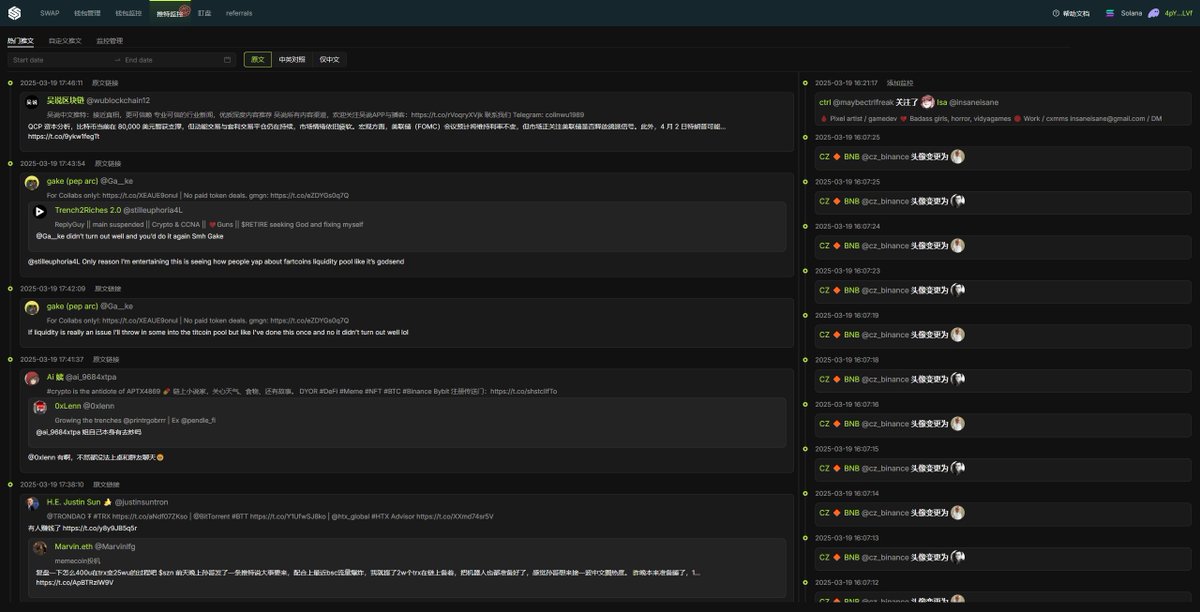Image resolution: width=1200 pixels, height=612 pixels.
Task: Click the Trench2Riches 2.0 avatar
Action: 40,211
